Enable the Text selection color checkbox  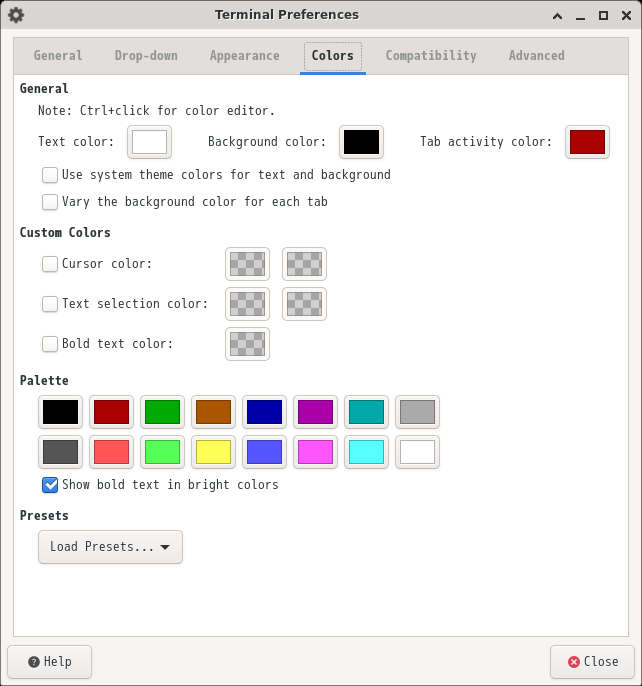pyautogui.click(x=50, y=304)
